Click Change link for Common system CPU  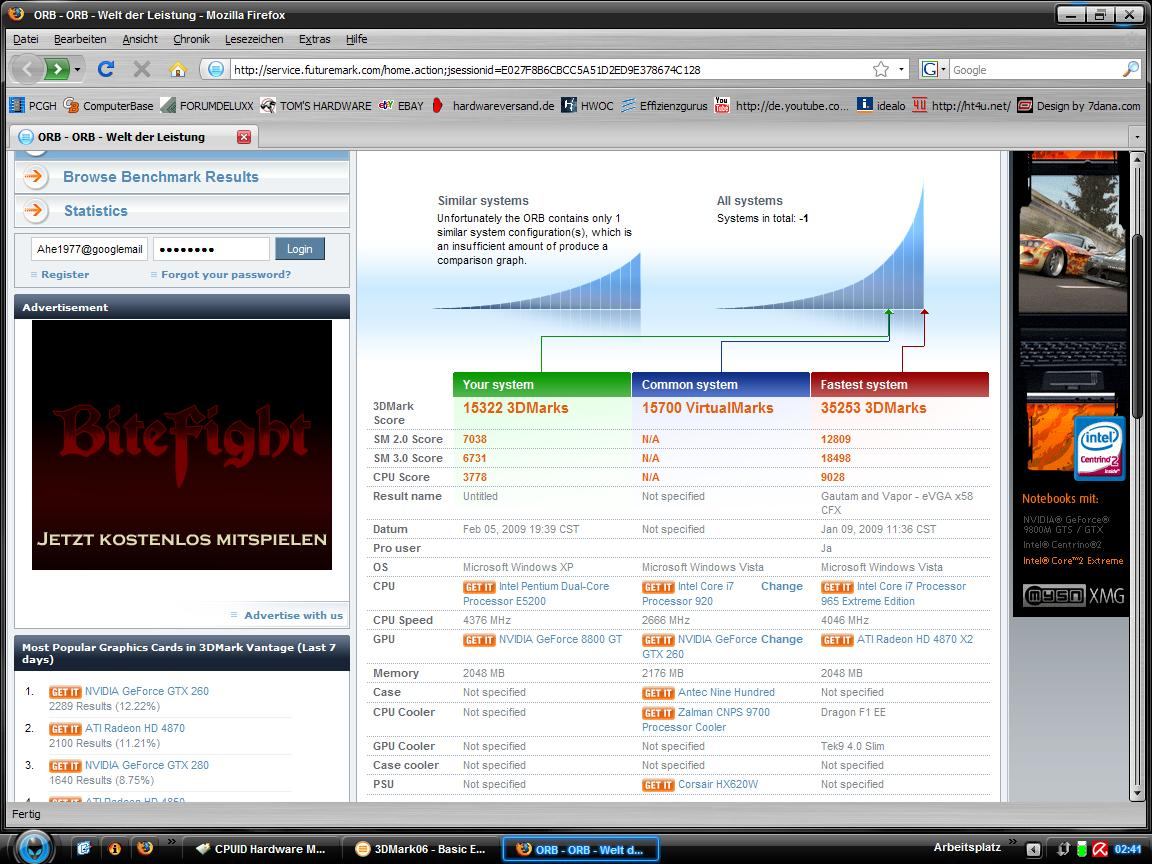point(782,586)
